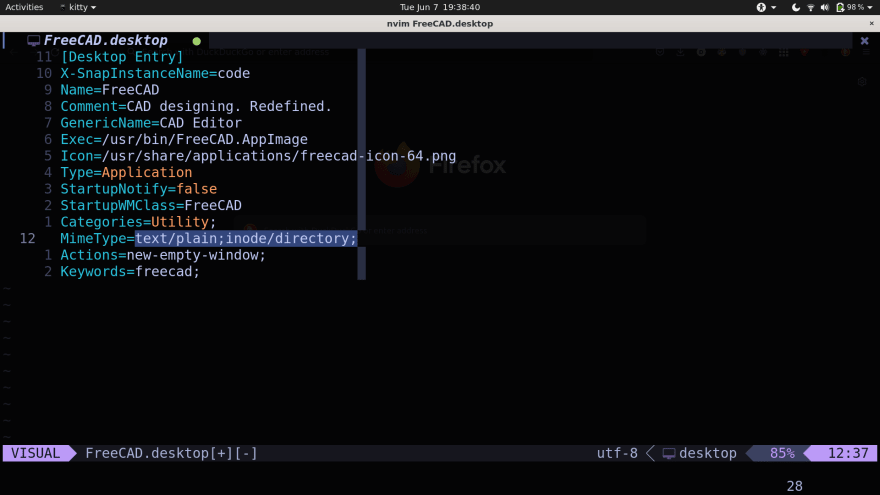The width and height of the screenshot is (880, 495).
Task: Expand the arrow next to accessibility icon
Action: point(773,7)
